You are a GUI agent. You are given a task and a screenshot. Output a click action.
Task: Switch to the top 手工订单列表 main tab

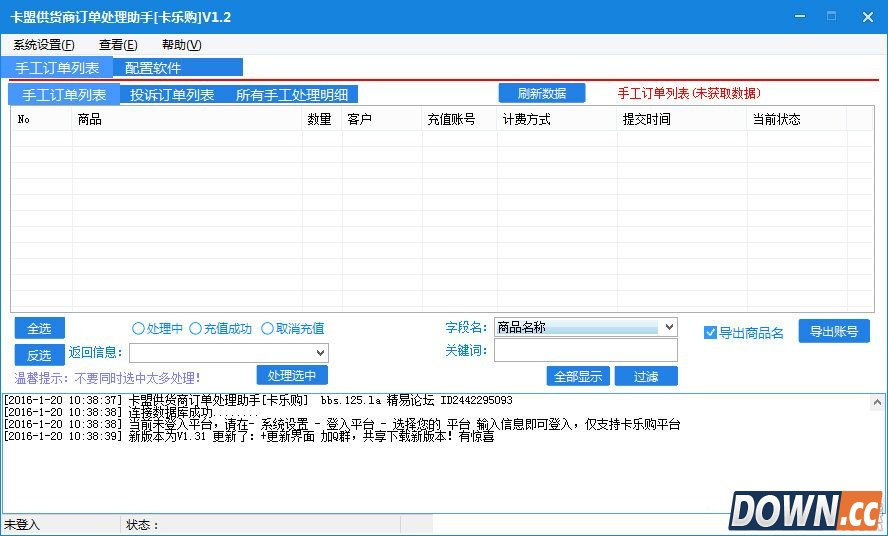57,68
